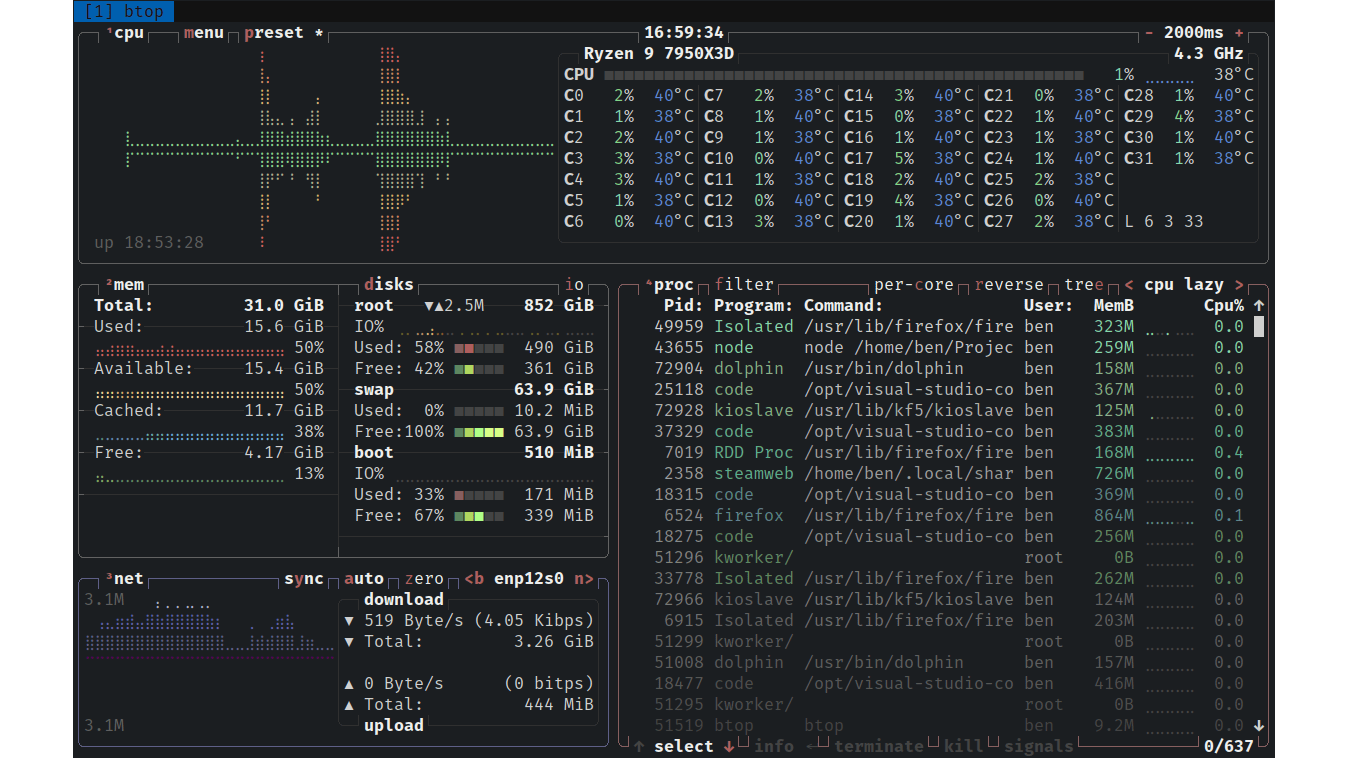The width and height of the screenshot is (1348, 758).
Task: Toggle the disks view in memory box
Action: coord(389,285)
